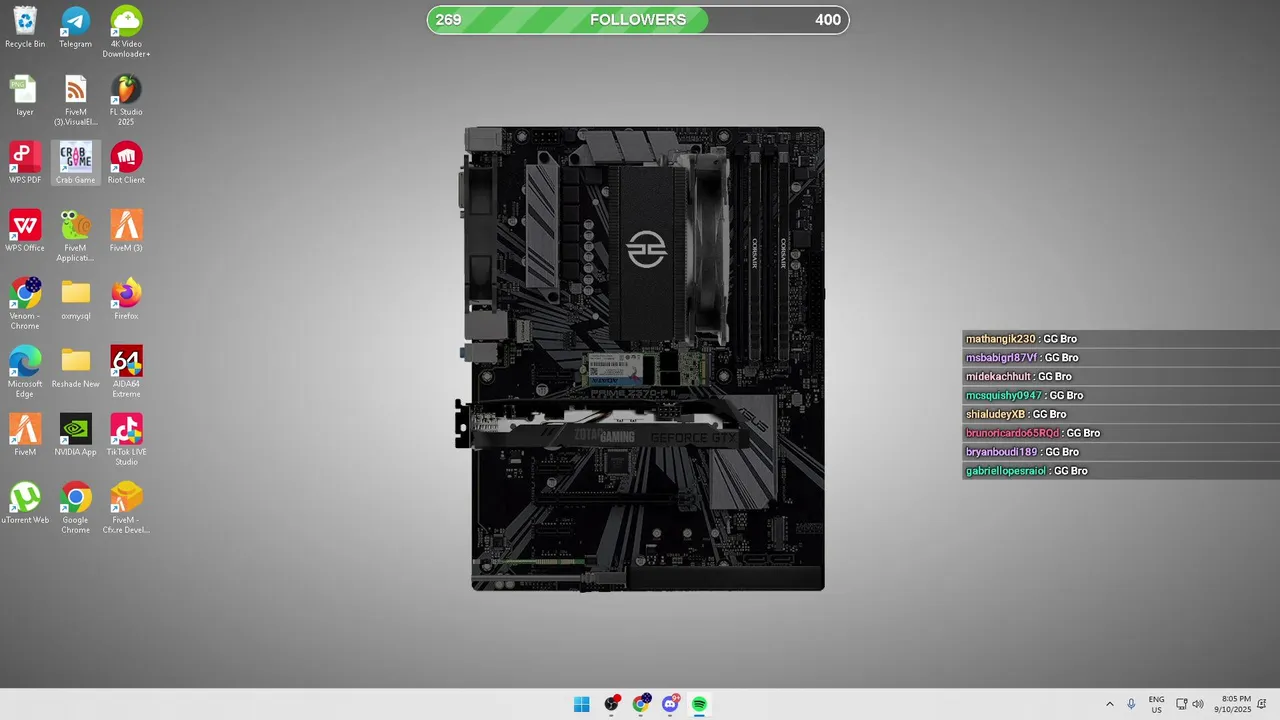Select the Telegram desktop shortcut

coord(76,28)
